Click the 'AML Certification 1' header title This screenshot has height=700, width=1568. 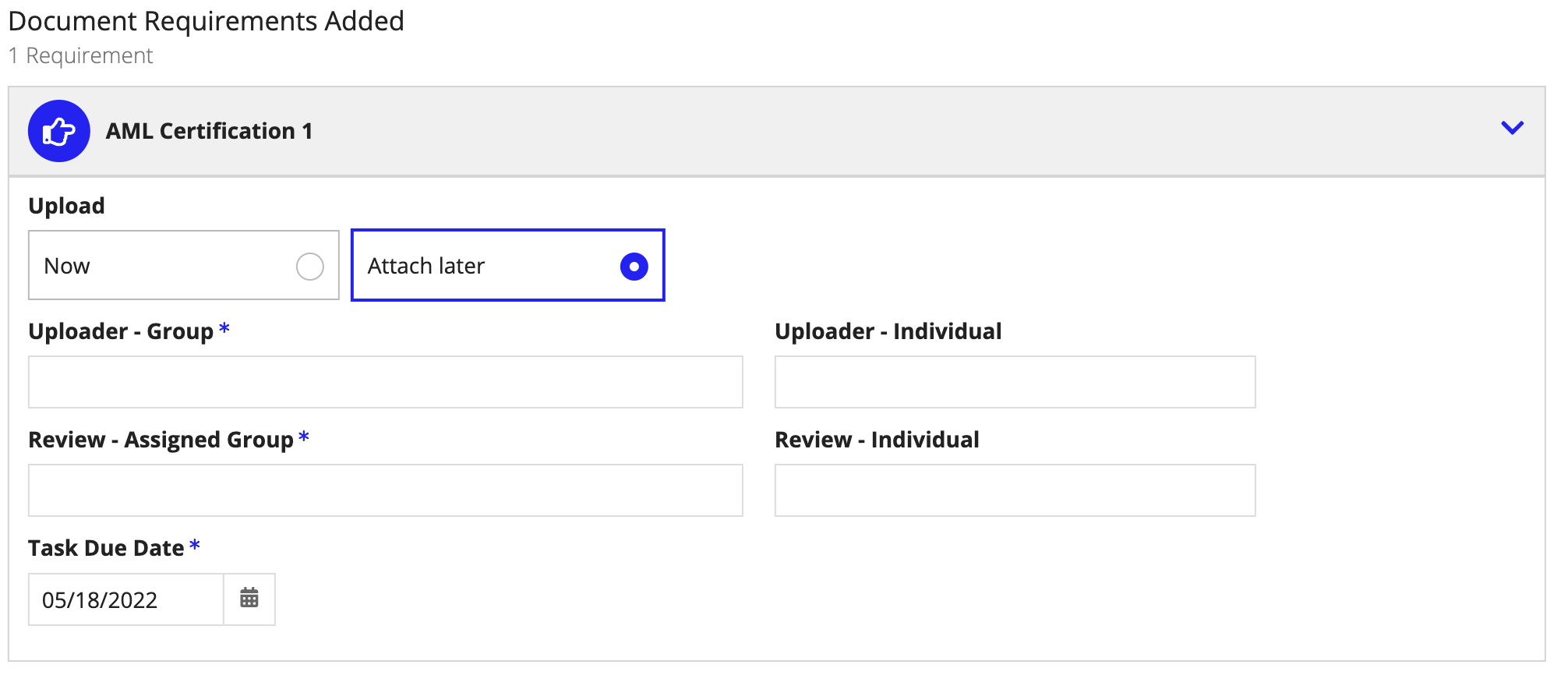click(209, 131)
